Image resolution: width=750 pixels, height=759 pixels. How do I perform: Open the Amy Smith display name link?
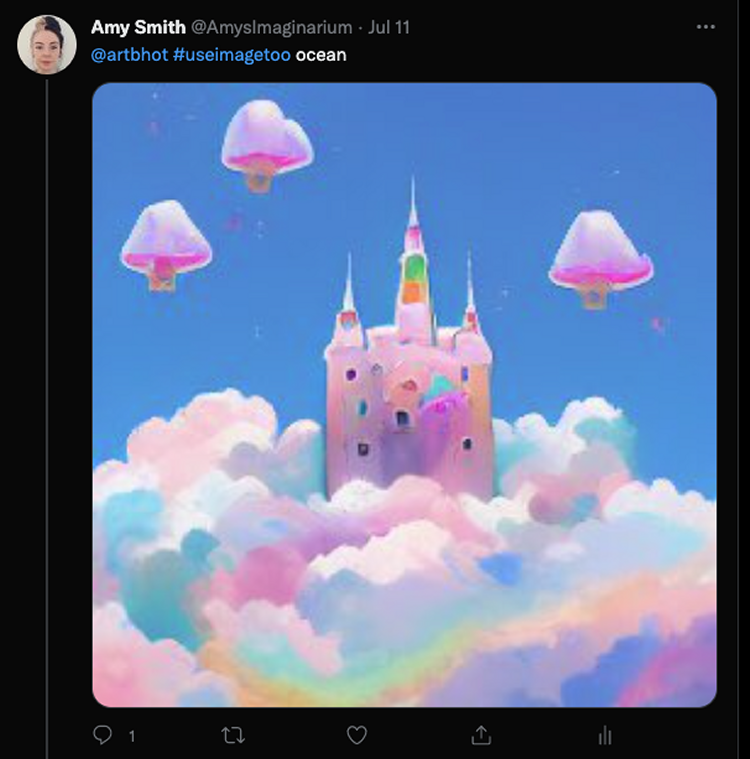coord(138,27)
